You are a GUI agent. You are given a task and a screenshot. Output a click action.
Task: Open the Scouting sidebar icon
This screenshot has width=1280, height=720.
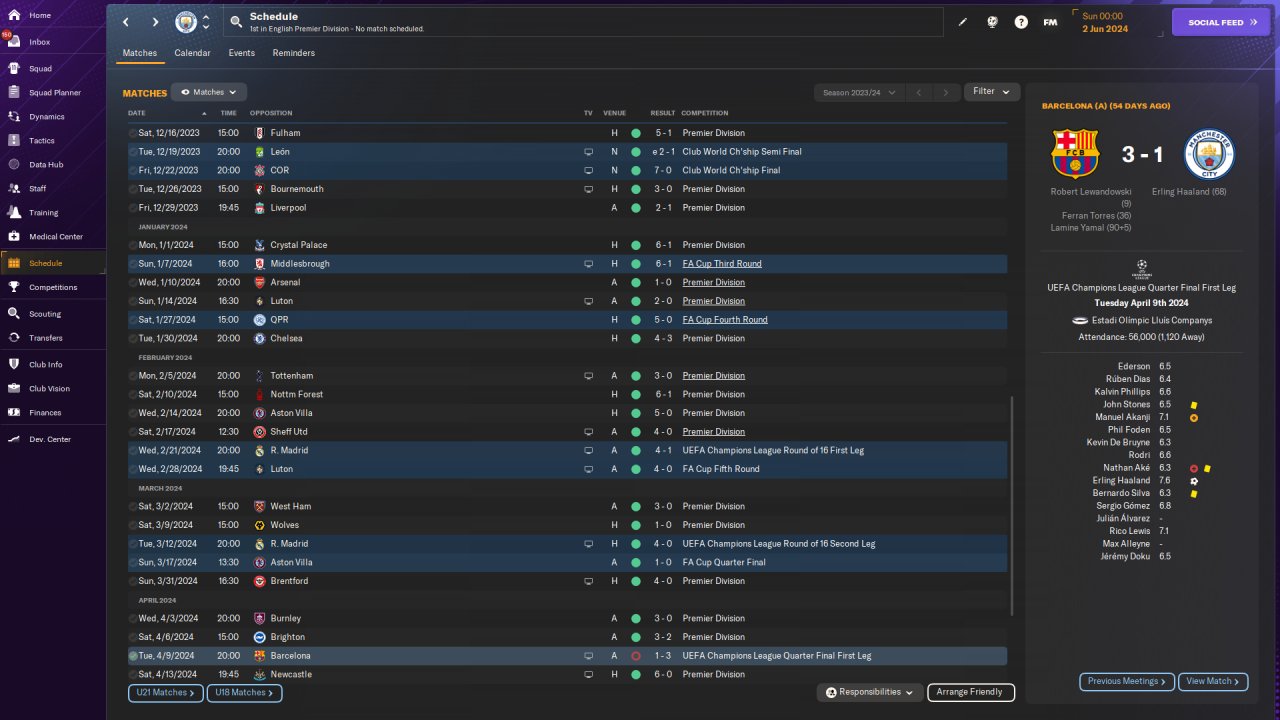(x=14, y=314)
